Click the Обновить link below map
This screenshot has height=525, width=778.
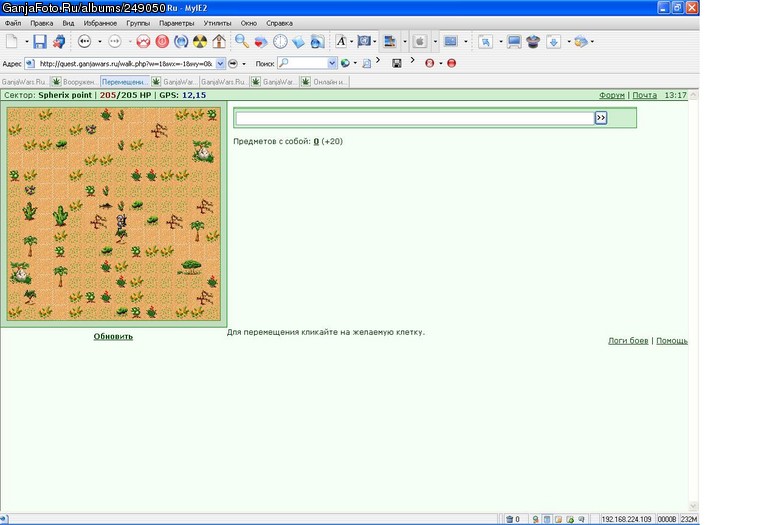113,336
